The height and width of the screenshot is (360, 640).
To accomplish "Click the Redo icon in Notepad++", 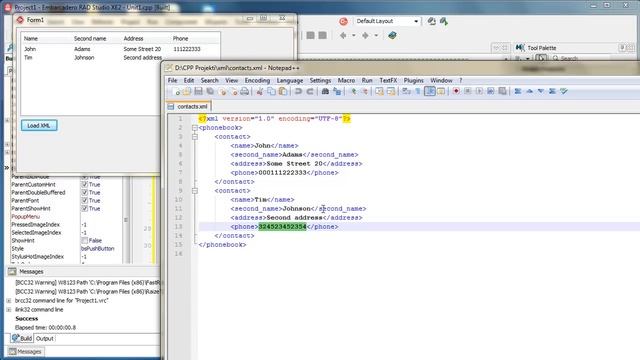I will 310,92.
